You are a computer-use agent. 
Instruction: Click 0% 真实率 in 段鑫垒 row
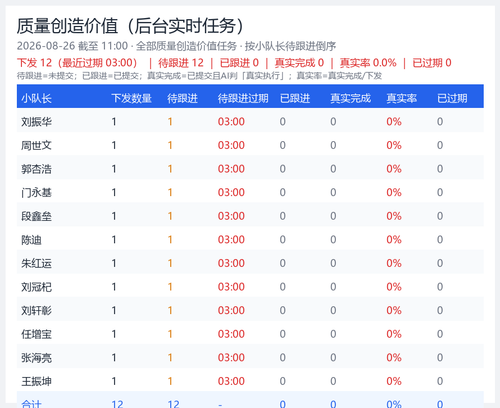[394, 216]
